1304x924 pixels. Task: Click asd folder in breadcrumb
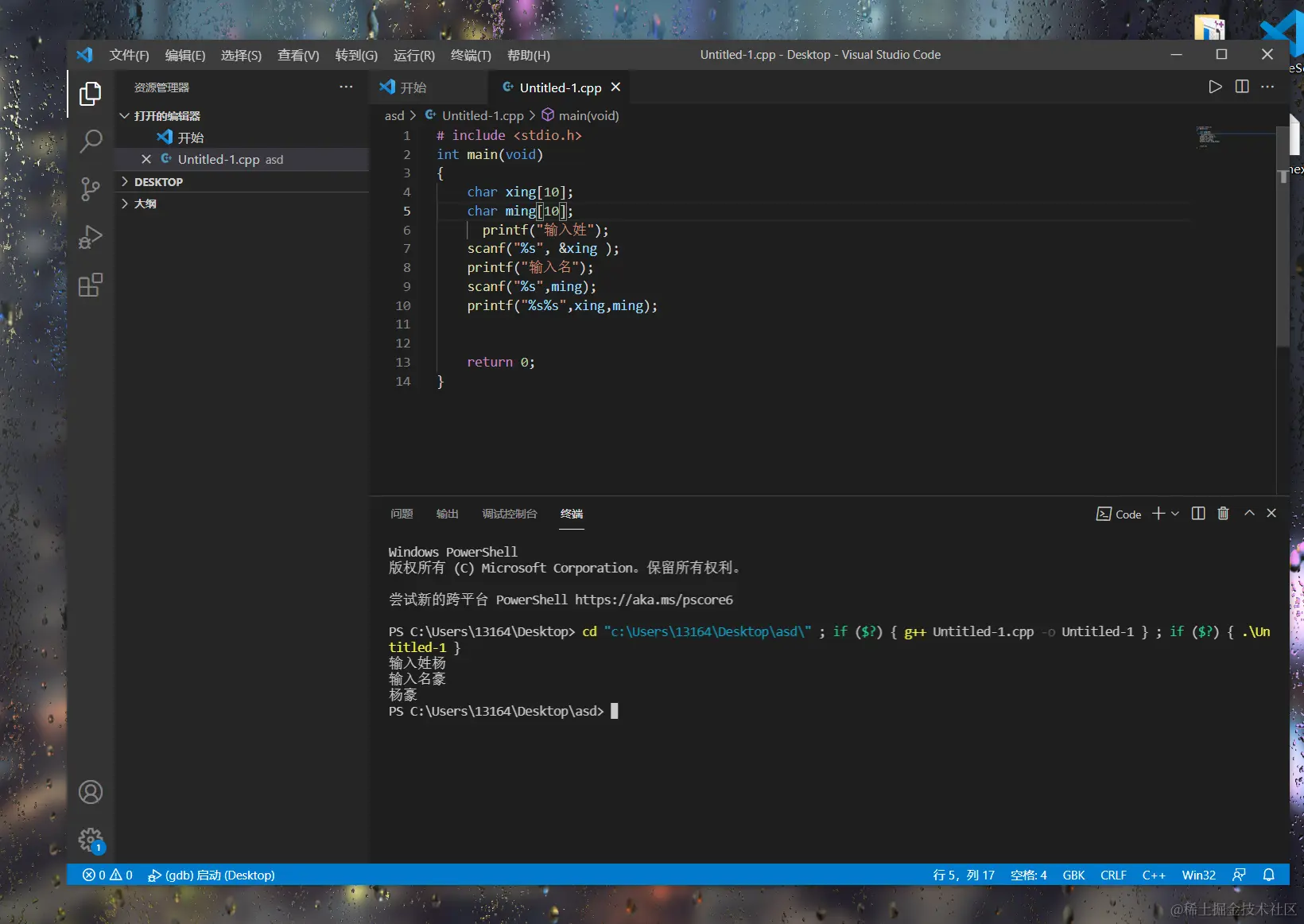394,116
